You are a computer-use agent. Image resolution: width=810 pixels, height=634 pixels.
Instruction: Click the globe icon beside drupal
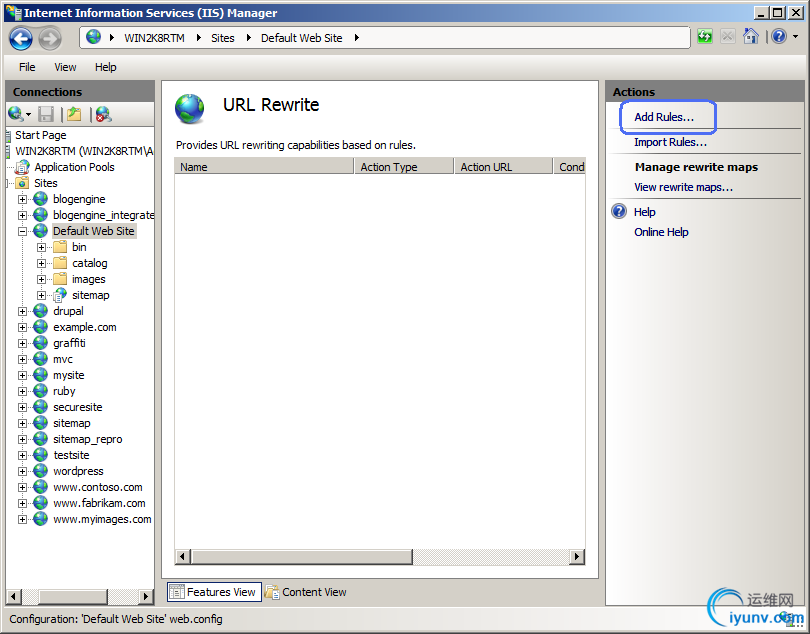[x=40, y=311]
